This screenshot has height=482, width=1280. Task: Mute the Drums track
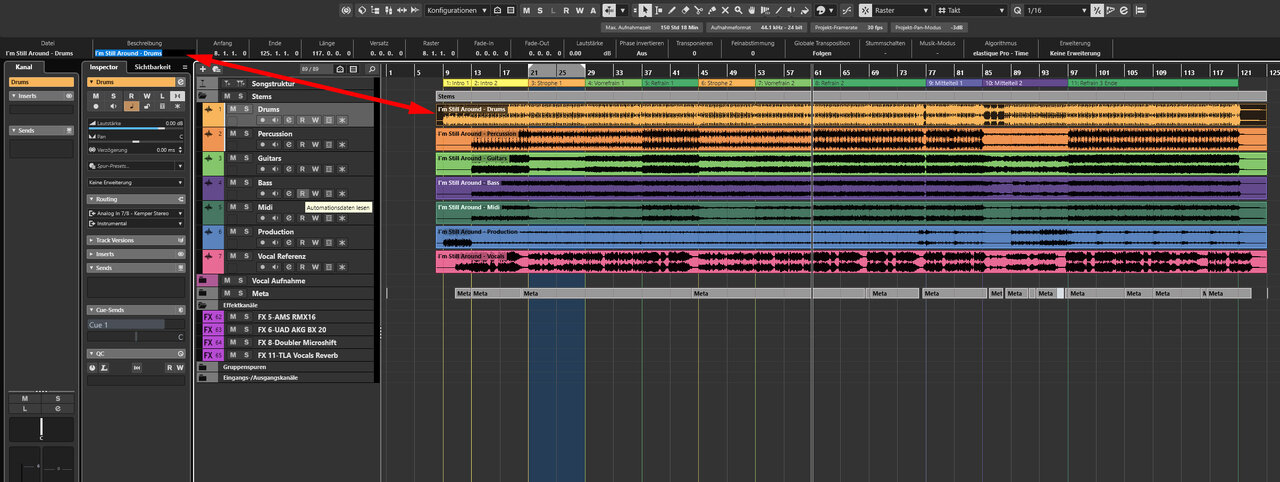pos(233,108)
